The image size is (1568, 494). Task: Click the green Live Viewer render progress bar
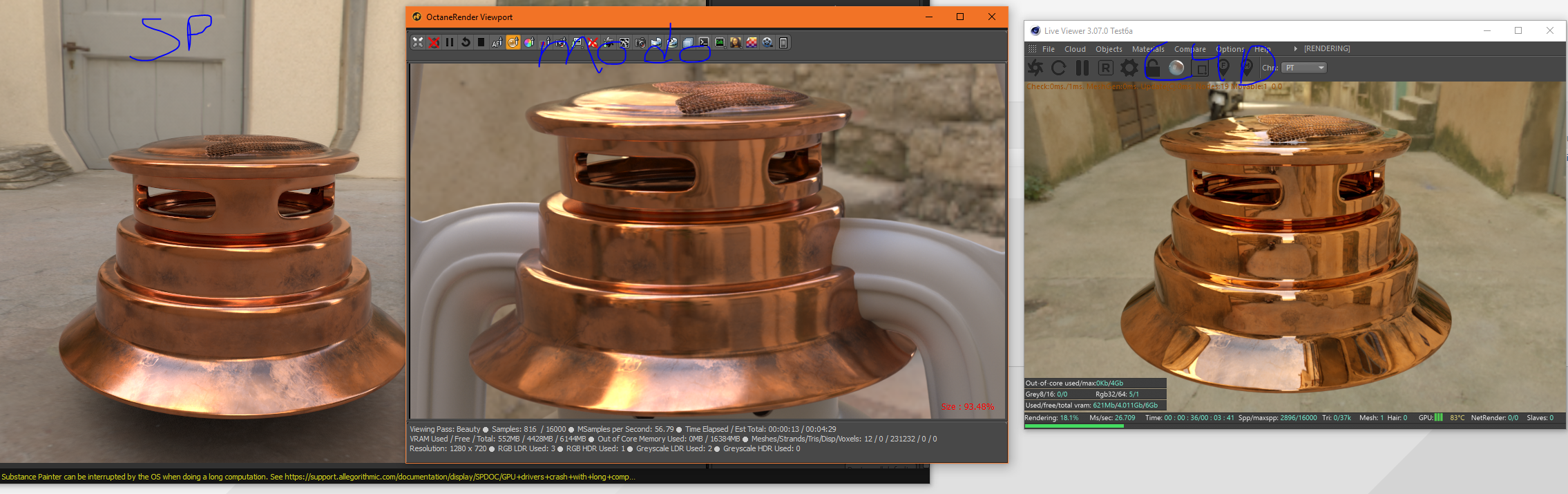pyautogui.click(x=1074, y=426)
